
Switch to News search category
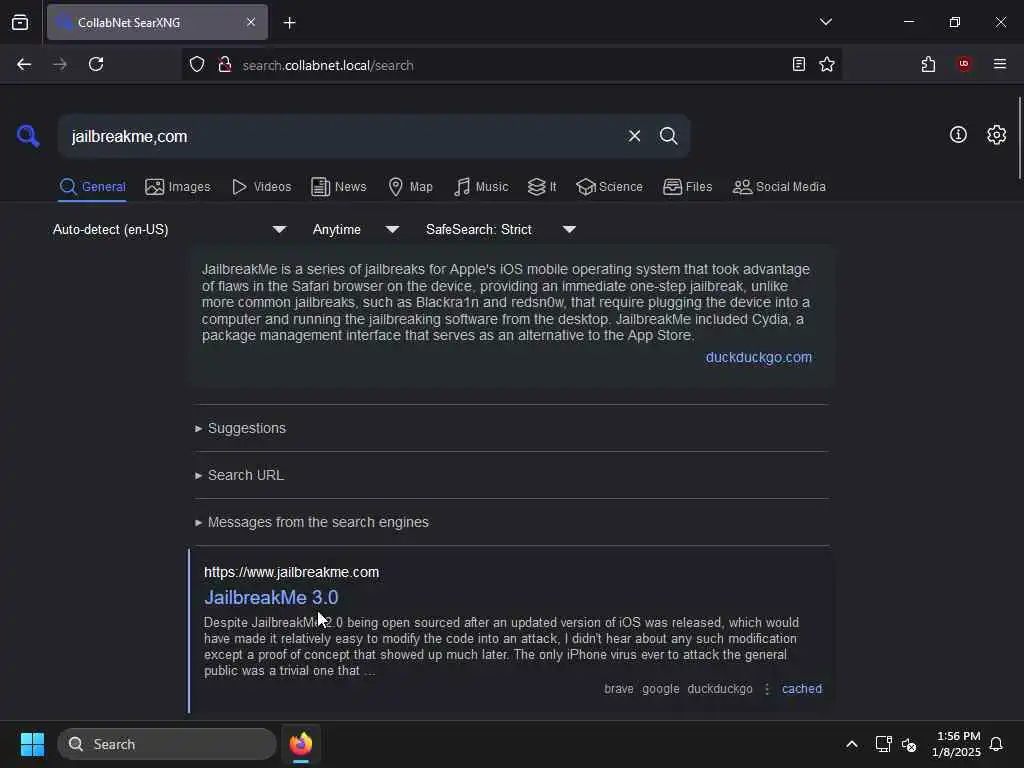339,187
